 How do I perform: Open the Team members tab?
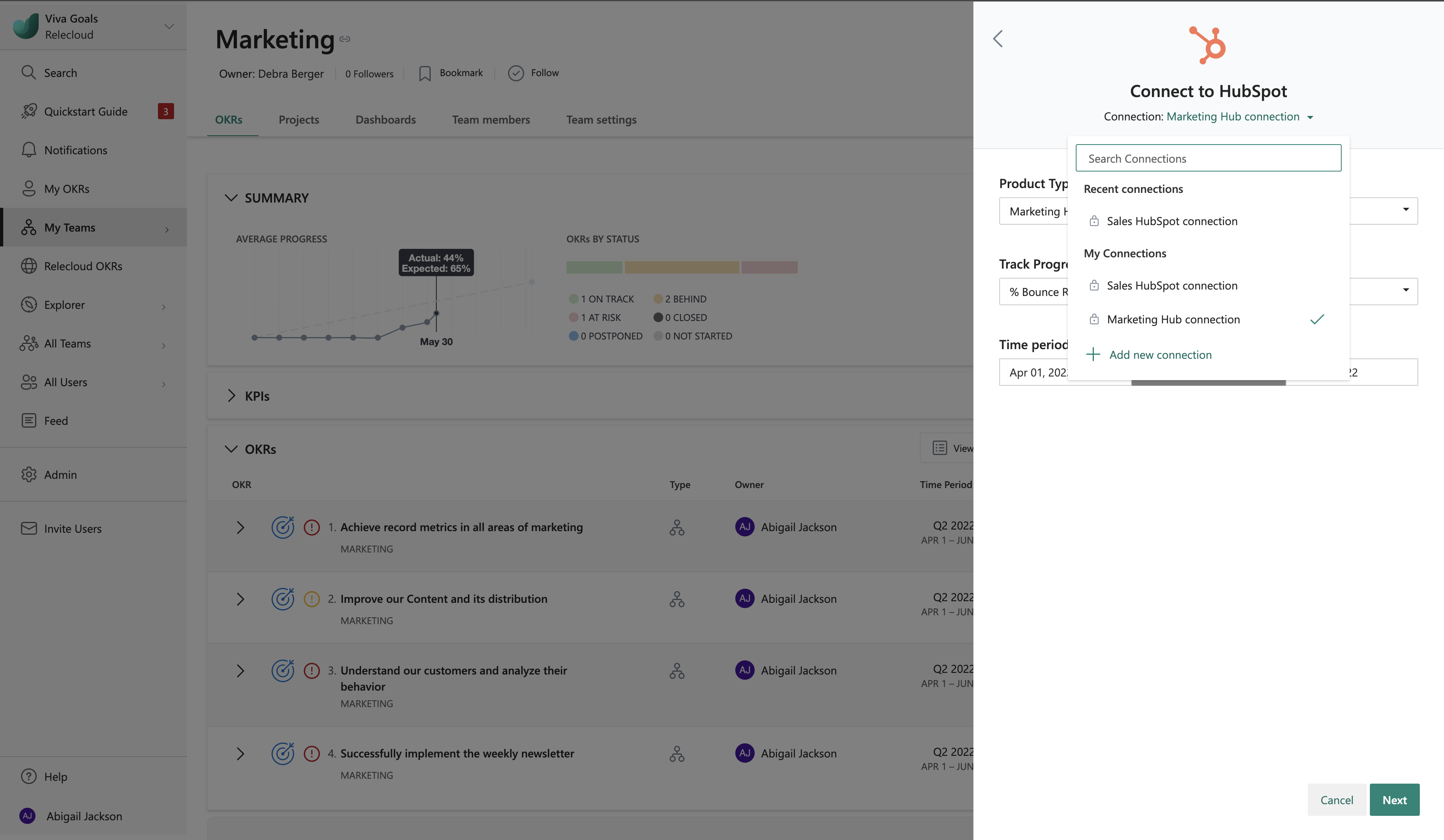pos(490,120)
